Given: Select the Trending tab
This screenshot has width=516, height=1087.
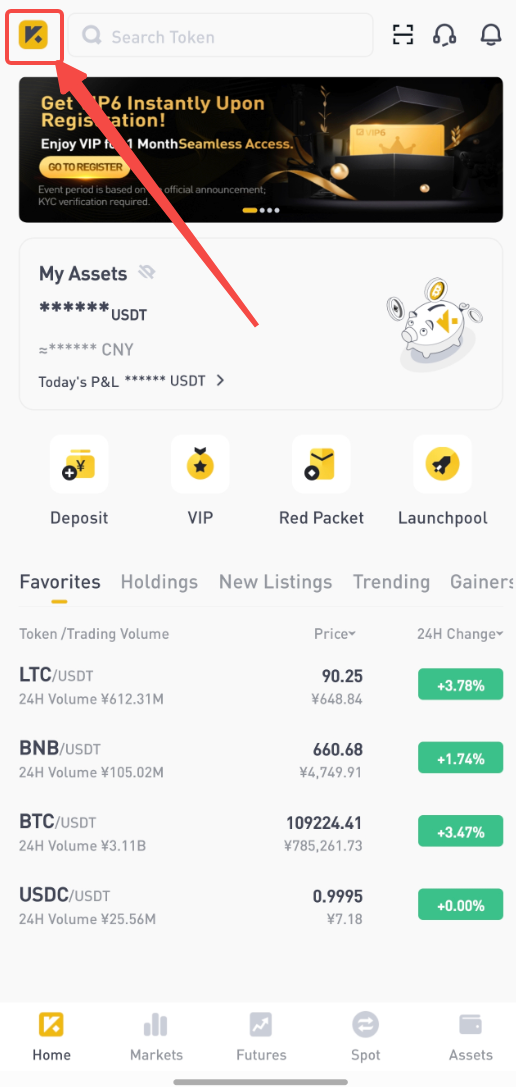Looking at the screenshot, I should 391,582.
